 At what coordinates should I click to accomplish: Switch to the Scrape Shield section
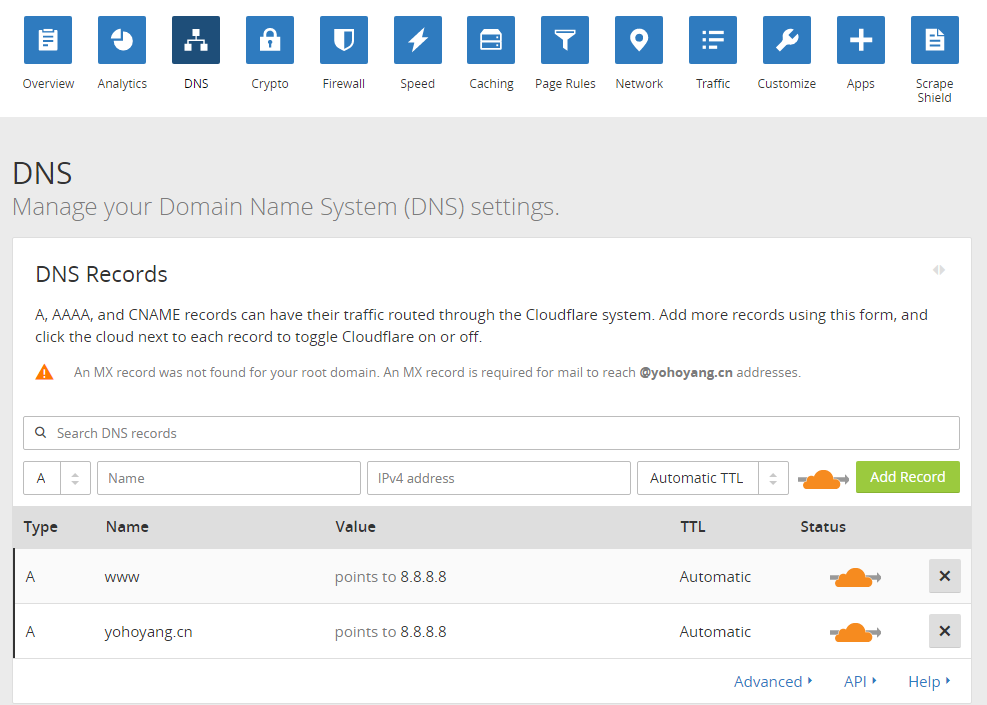pos(934,40)
